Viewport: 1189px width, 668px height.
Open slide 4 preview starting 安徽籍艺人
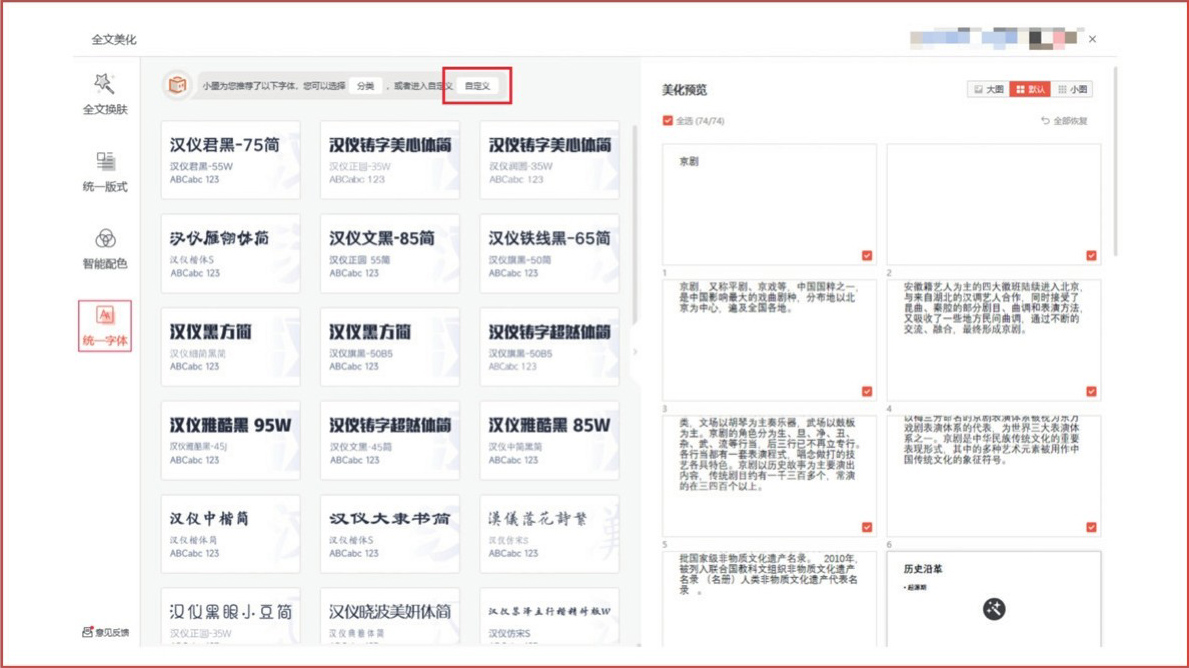click(x=993, y=340)
